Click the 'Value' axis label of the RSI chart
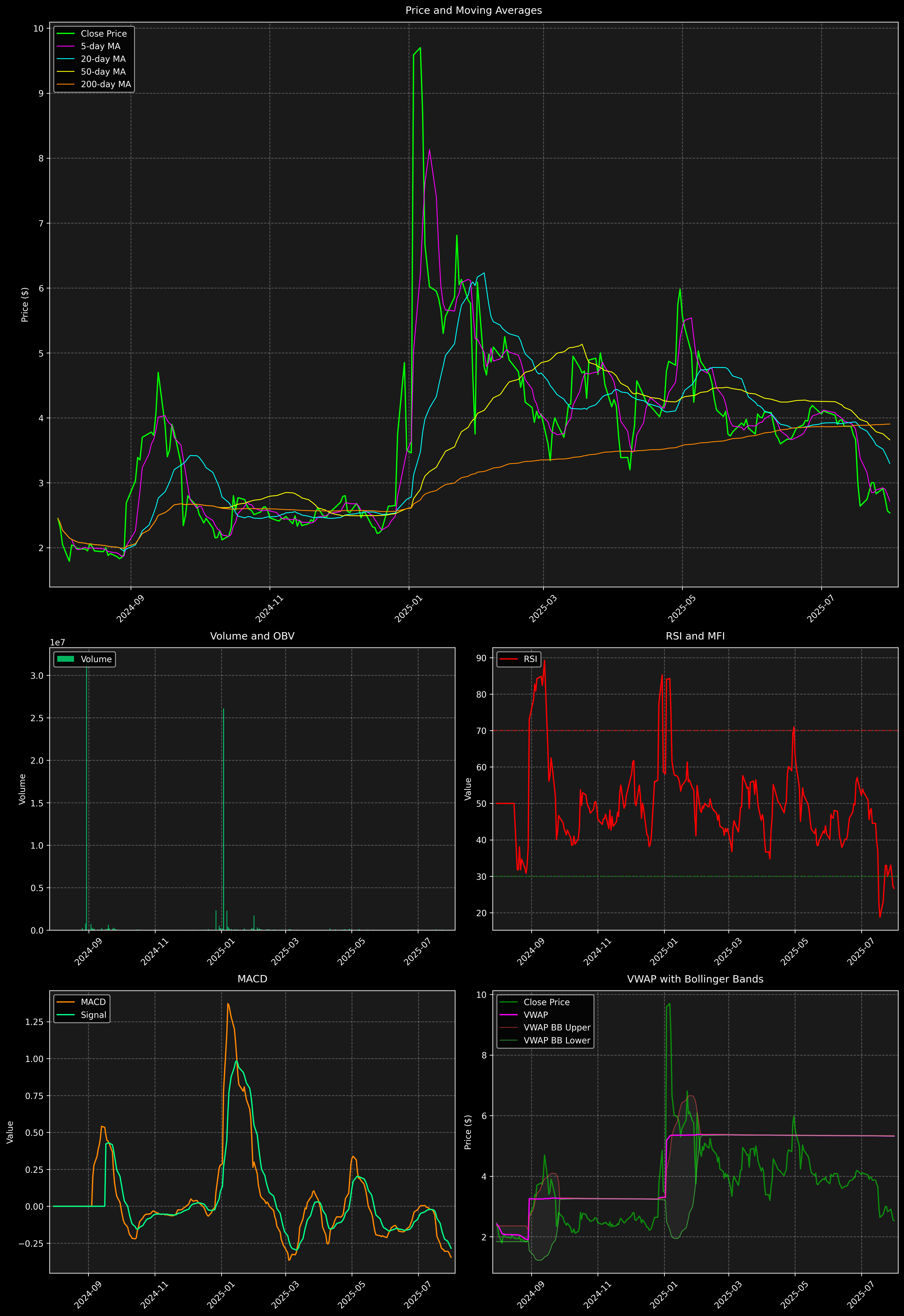904x1316 pixels. point(468,789)
